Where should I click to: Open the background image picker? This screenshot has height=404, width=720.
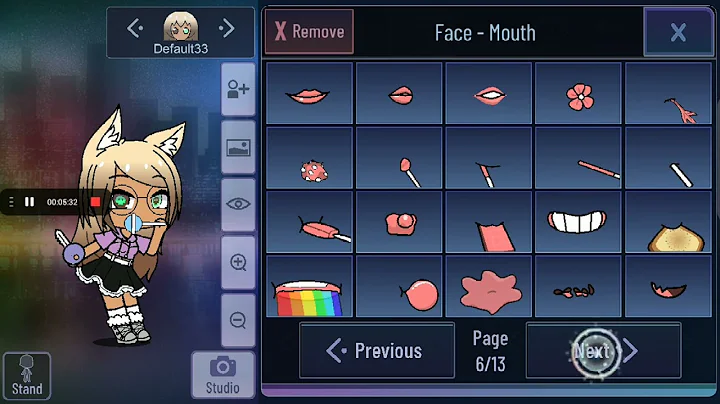[238, 147]
